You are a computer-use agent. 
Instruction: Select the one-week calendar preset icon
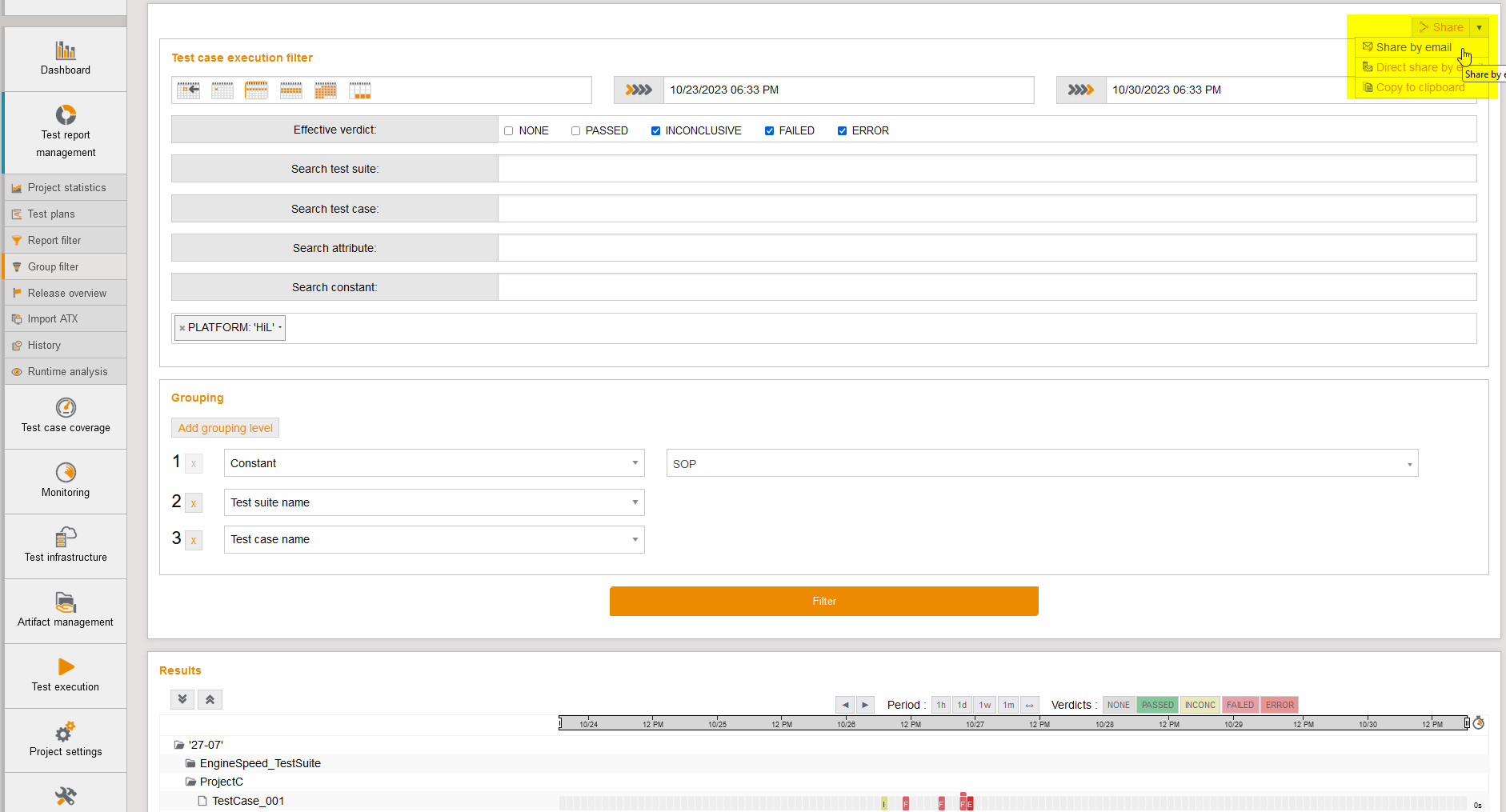256,90
